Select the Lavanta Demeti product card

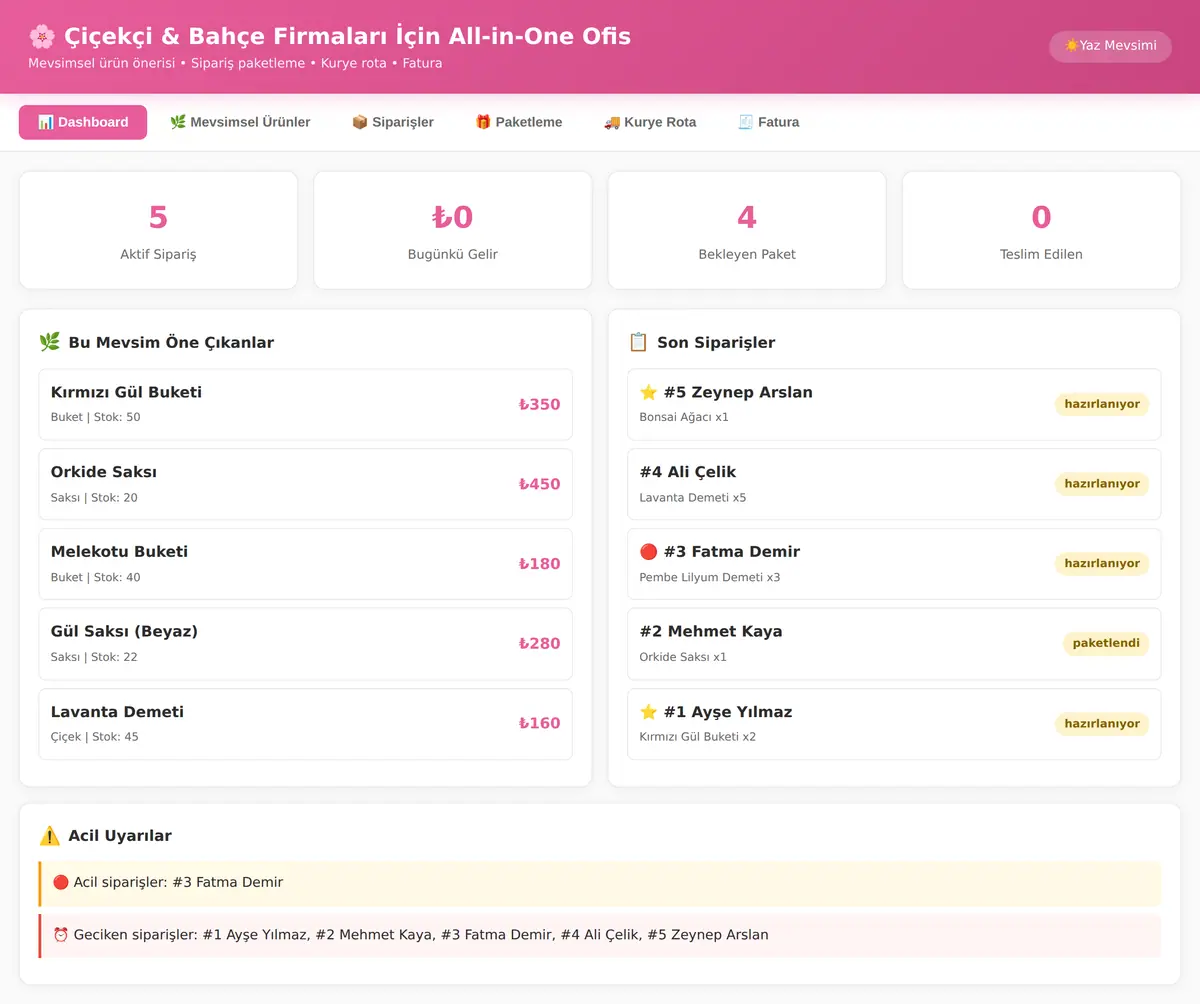(x=306, y=724)
